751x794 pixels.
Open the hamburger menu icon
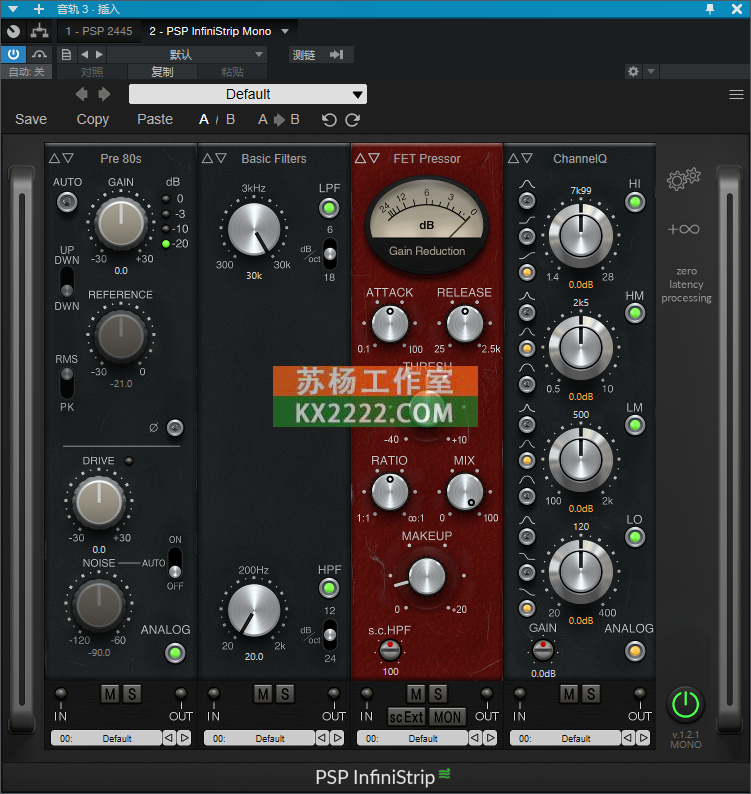pyautogui.click(x=736, y=95)
